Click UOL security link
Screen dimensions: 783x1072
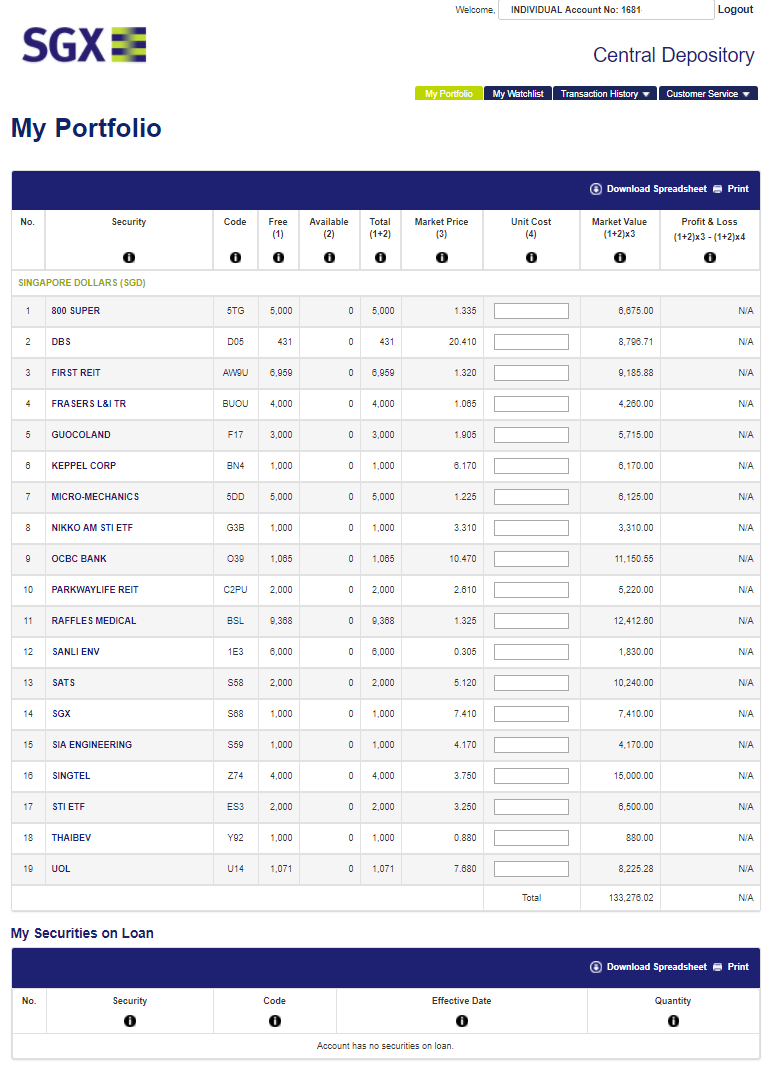61,868
